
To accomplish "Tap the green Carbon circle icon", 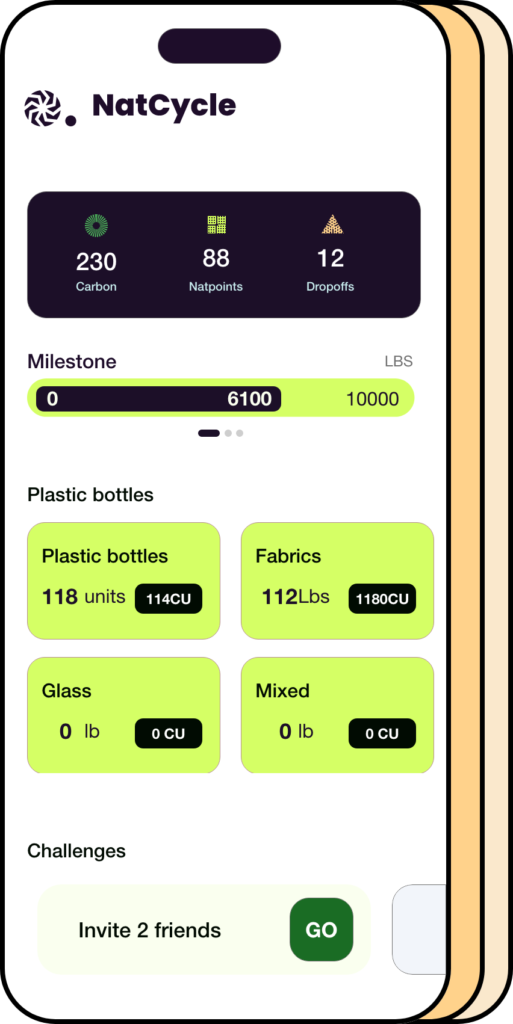I will pyautogui.click(x=97, y=225).
